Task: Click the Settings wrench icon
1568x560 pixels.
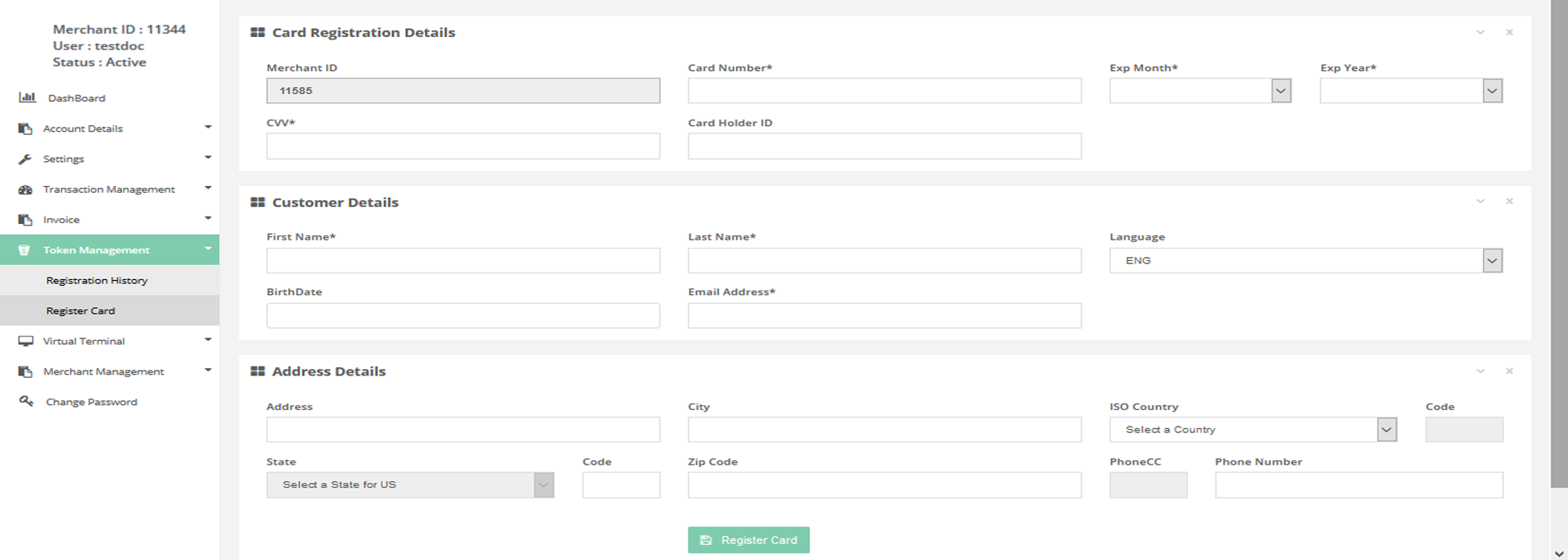Action: [26, 159]
